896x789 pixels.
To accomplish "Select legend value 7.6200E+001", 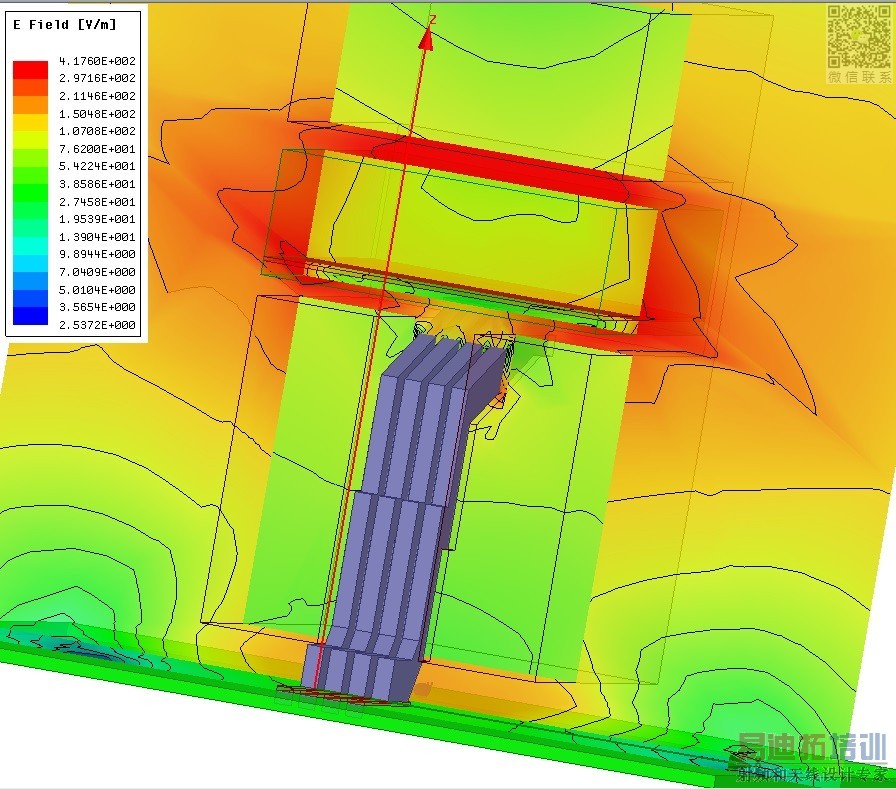I will [x=97, y=149].
